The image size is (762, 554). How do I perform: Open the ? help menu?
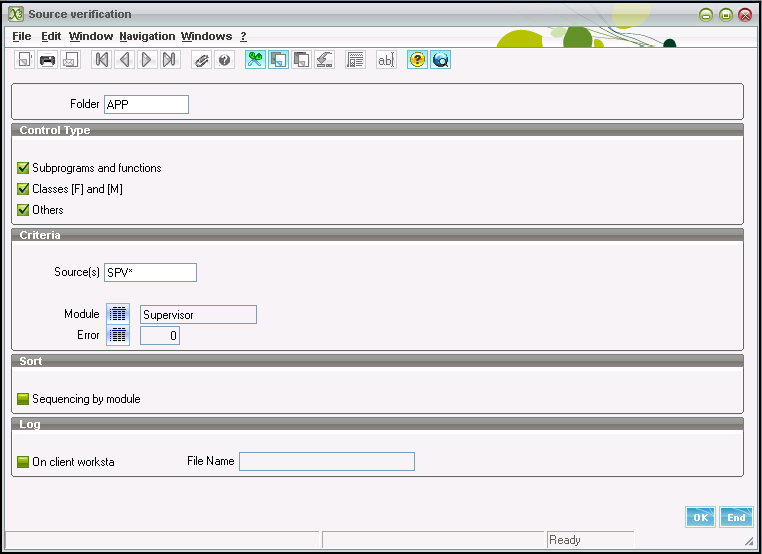click(x=243, y=36)
